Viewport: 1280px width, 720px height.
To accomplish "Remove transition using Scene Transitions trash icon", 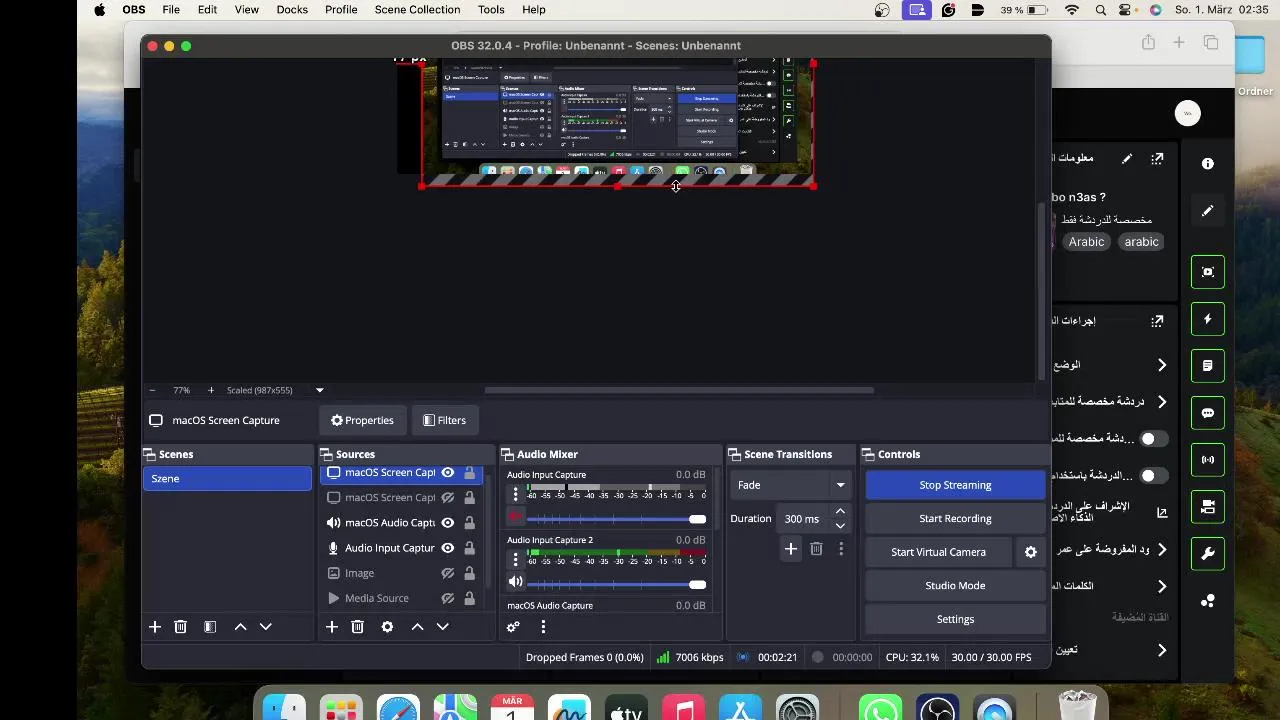I will pos(816,549).
